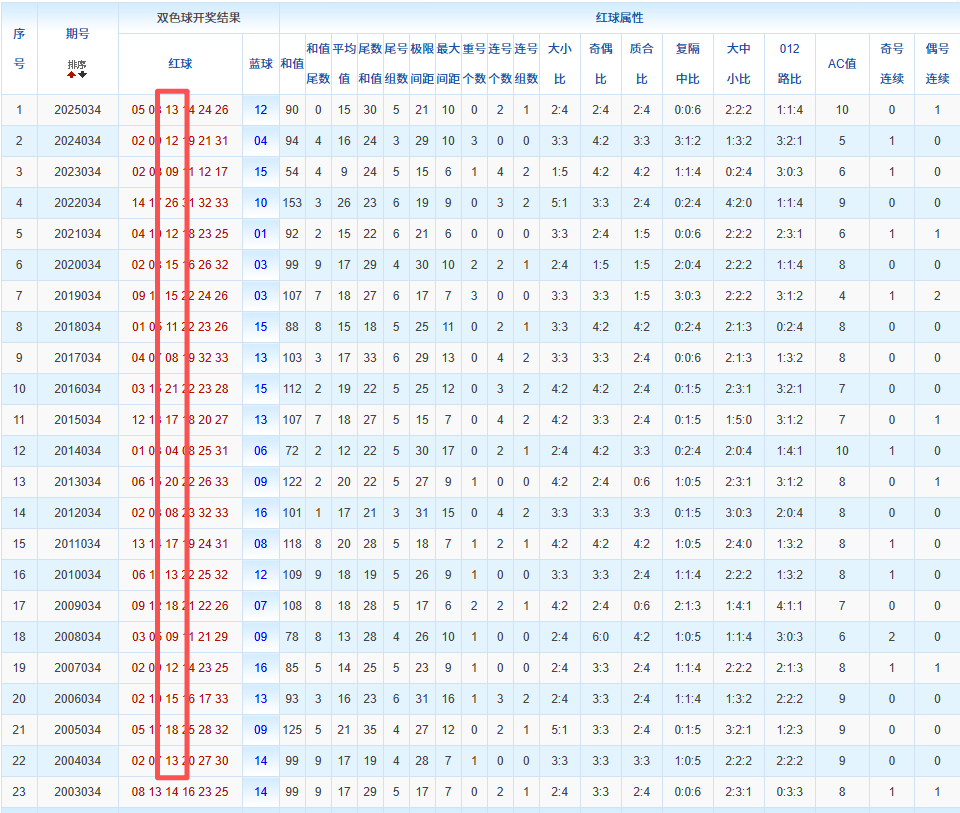Select the 双色球开奖结果 header
960x813 pixels.
point(198,18)
